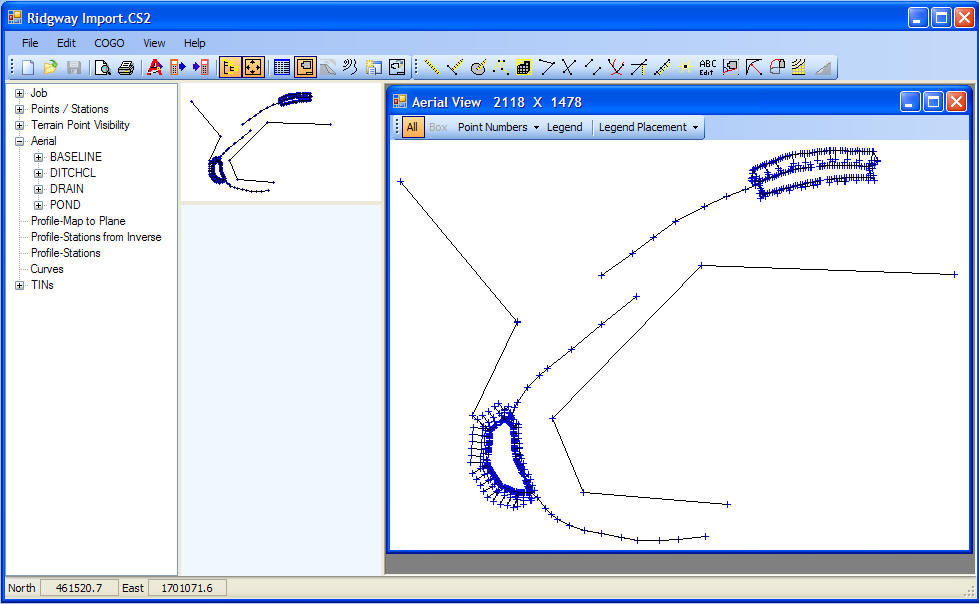This screenshot has width=979, height=604.
Task: Click the East coordinate value field
Action: (187, 588)
